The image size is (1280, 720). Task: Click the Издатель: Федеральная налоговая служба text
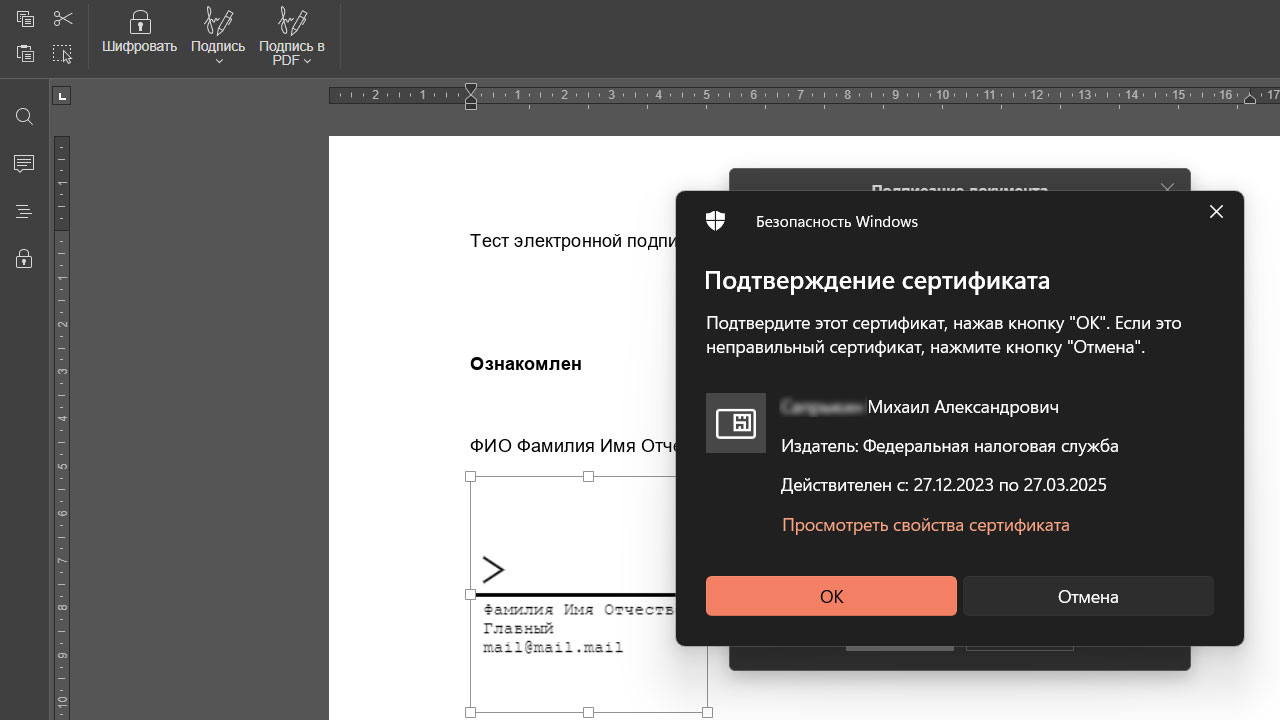pos(950,446)
